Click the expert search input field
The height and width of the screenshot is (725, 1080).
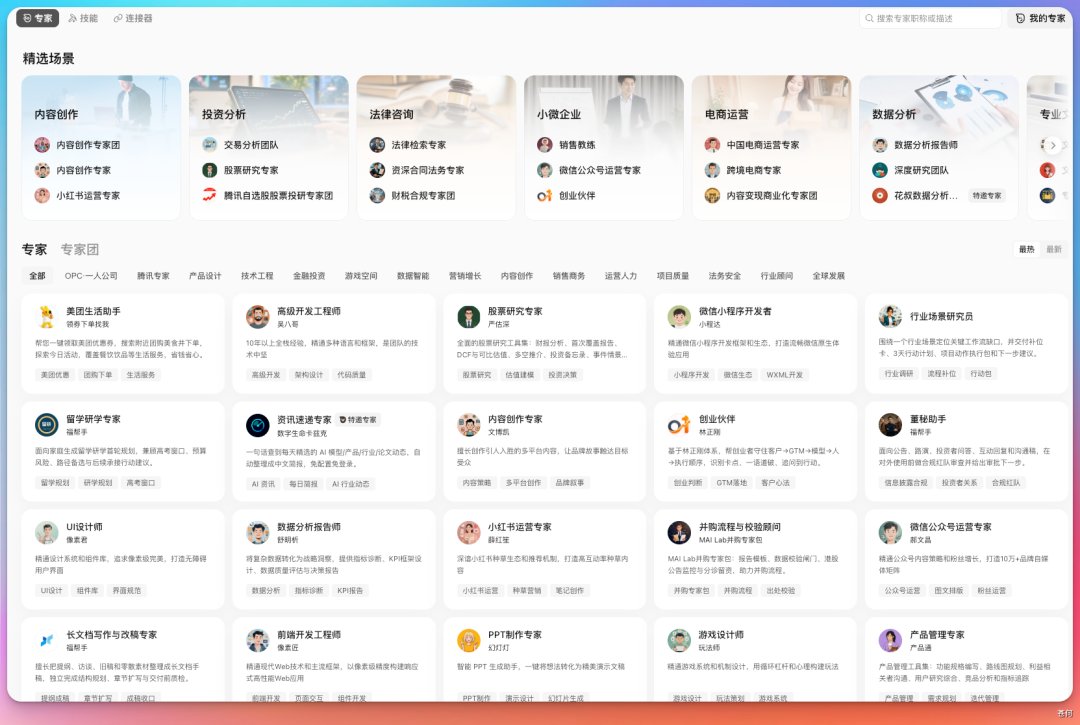(x=931, y=19)
